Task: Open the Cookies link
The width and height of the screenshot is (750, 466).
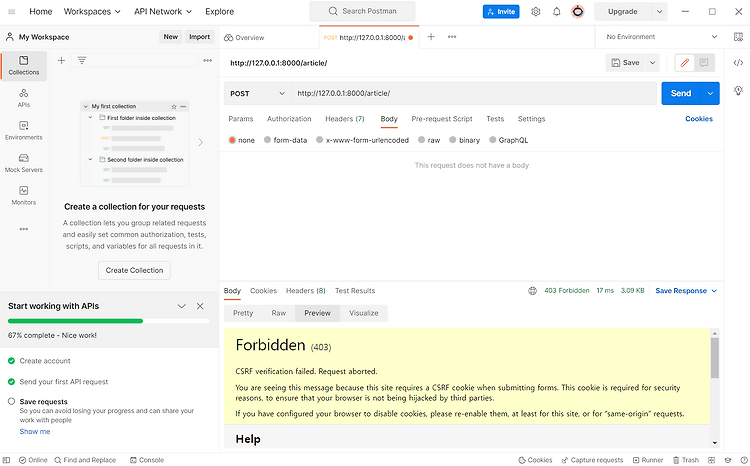Action: click(699, 119)
